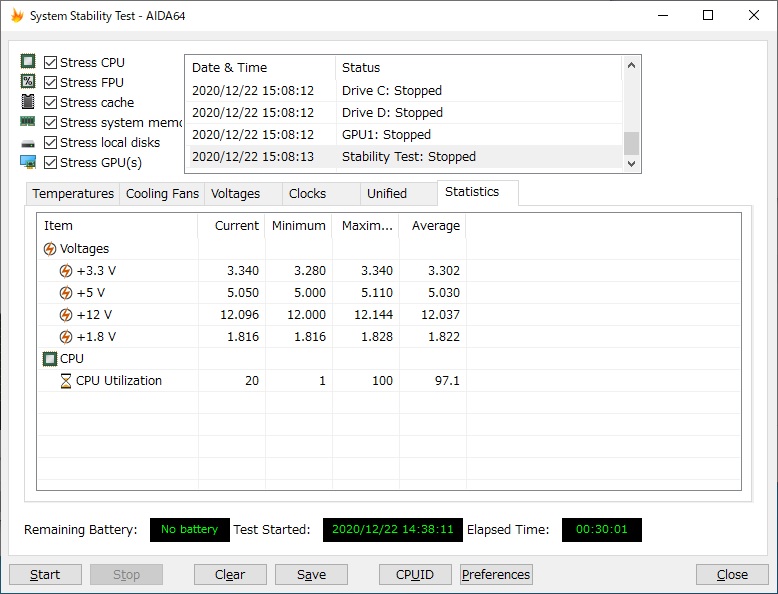The image size is (778, 594).
Task: Click the Voltages lightning icon in the list
Action: [50, 249]
